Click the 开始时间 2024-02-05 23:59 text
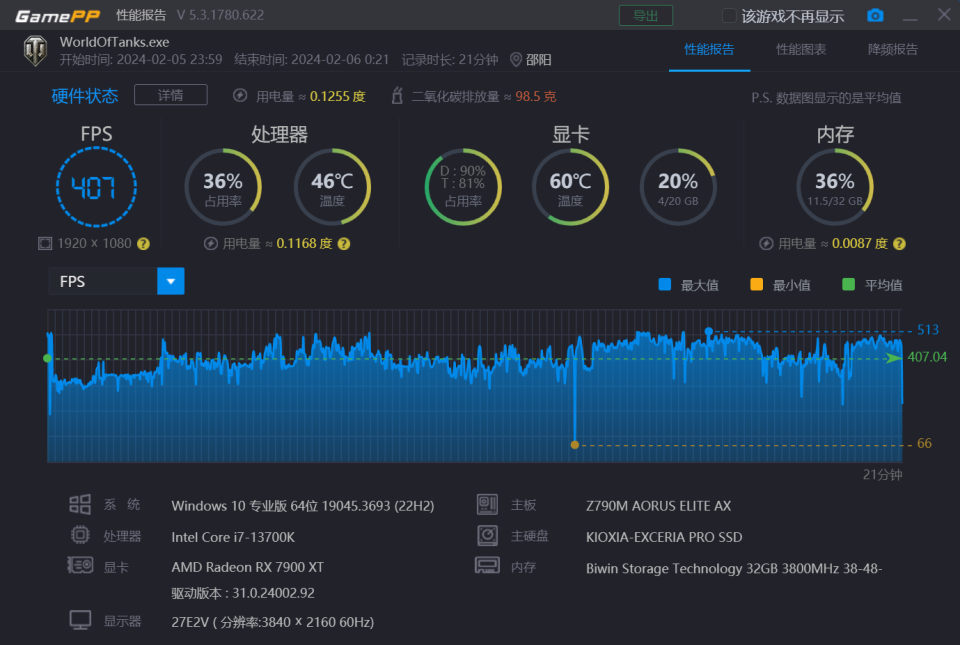The height and width of the screenshot is (645, 960). coord(141,59)
